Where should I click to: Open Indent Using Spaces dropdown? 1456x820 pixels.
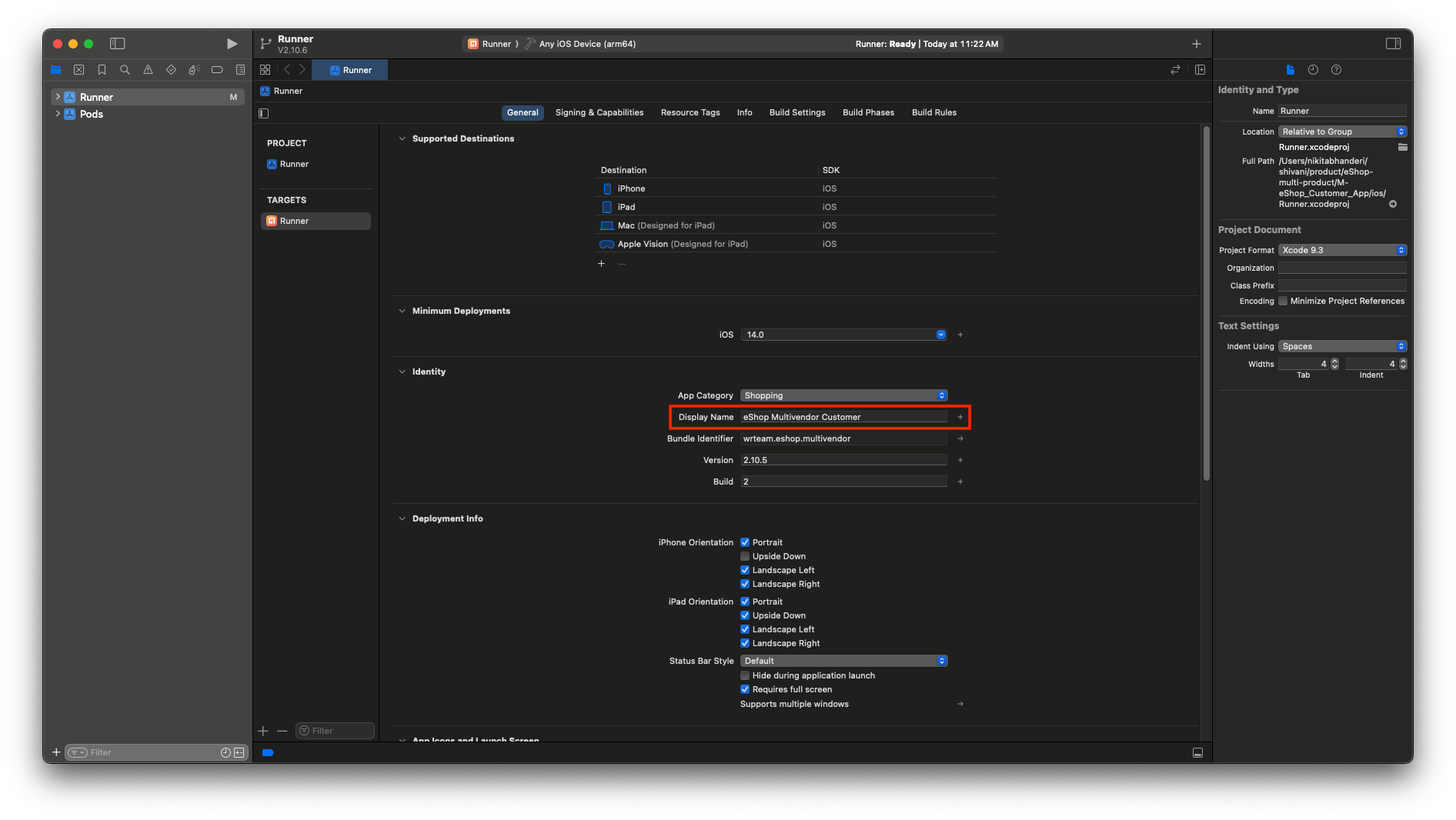[1342, 346]
